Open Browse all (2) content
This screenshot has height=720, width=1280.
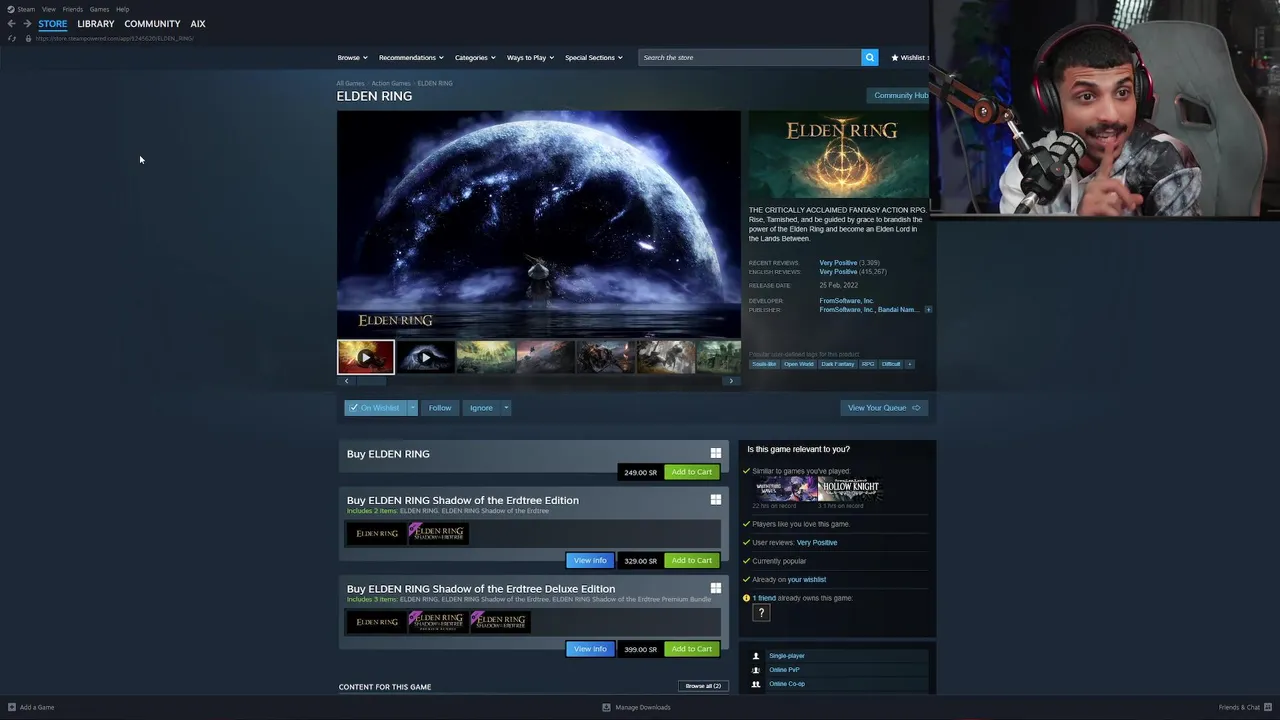703,686
